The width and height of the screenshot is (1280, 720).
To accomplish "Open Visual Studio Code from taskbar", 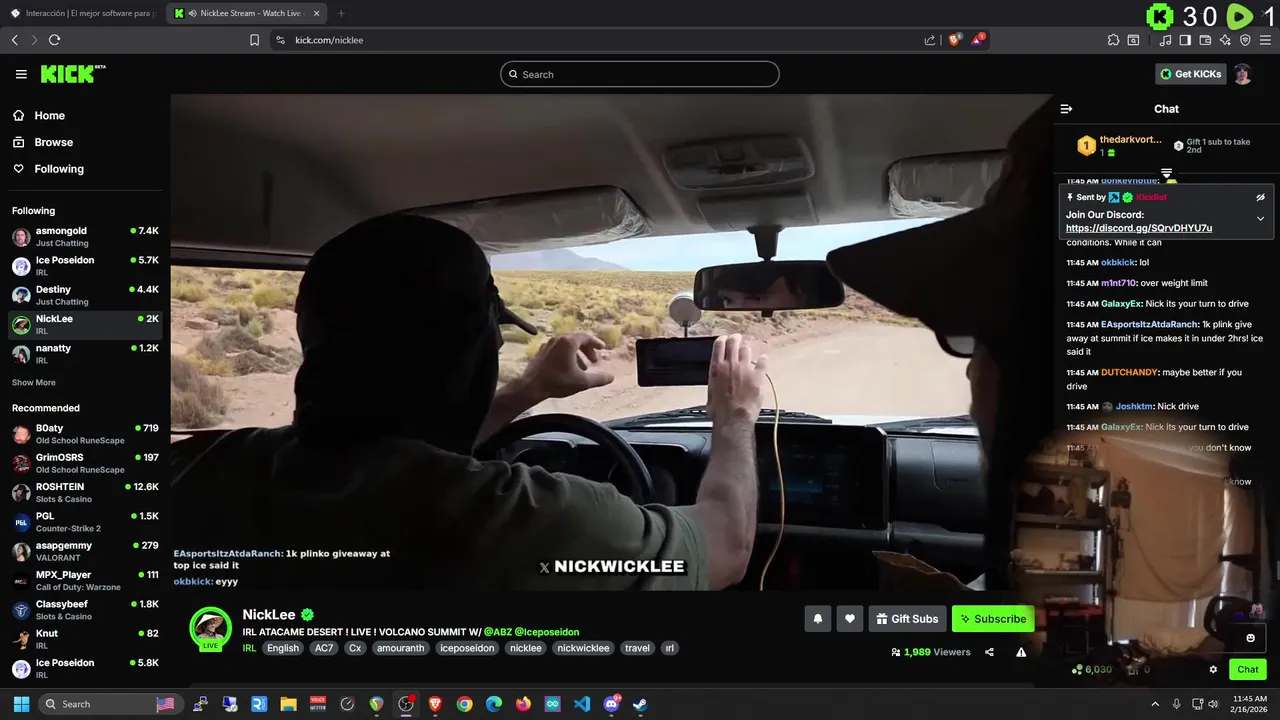I will tap(582, 704).
